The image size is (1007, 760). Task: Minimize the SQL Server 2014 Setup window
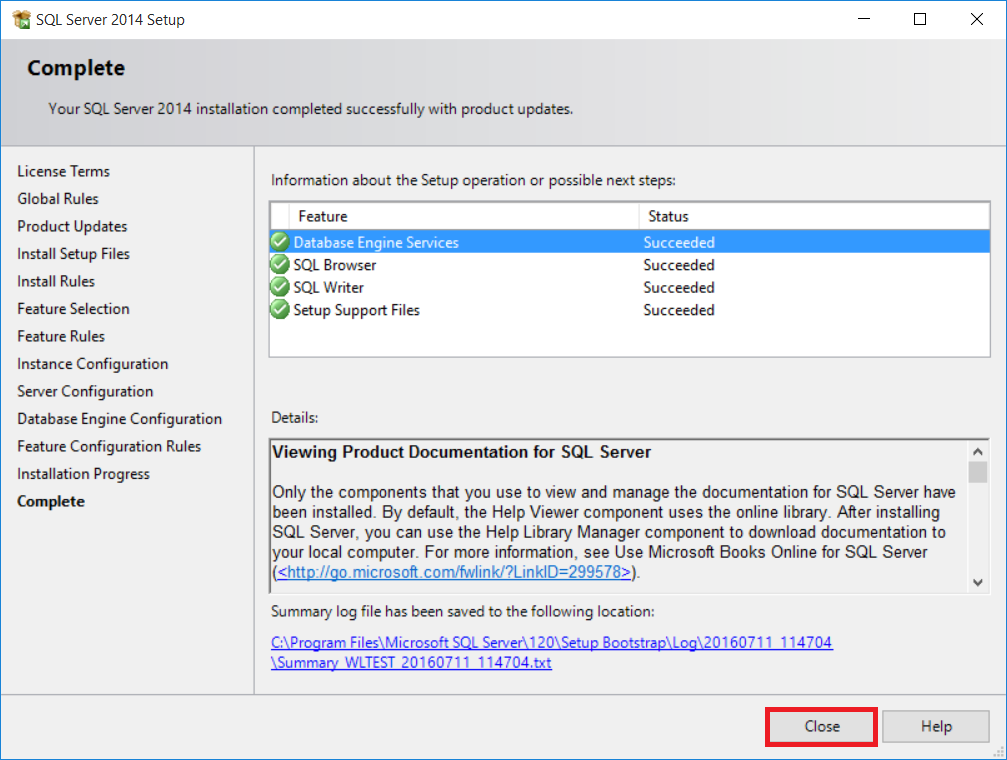tap(864, 19)
